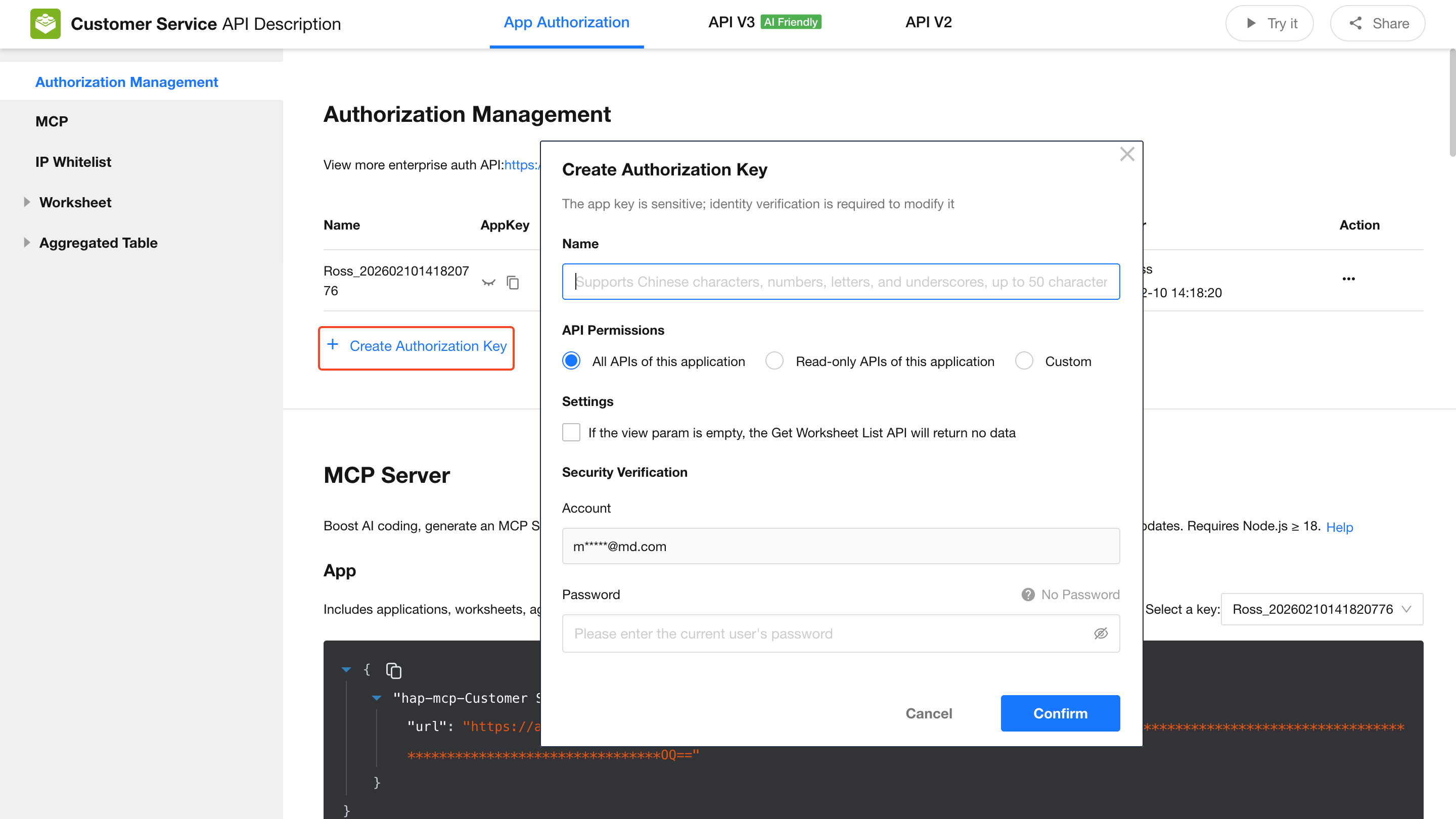Switch to the App Authorization tab
This screenshot has width=1456, height=819.
coord(566,23)
